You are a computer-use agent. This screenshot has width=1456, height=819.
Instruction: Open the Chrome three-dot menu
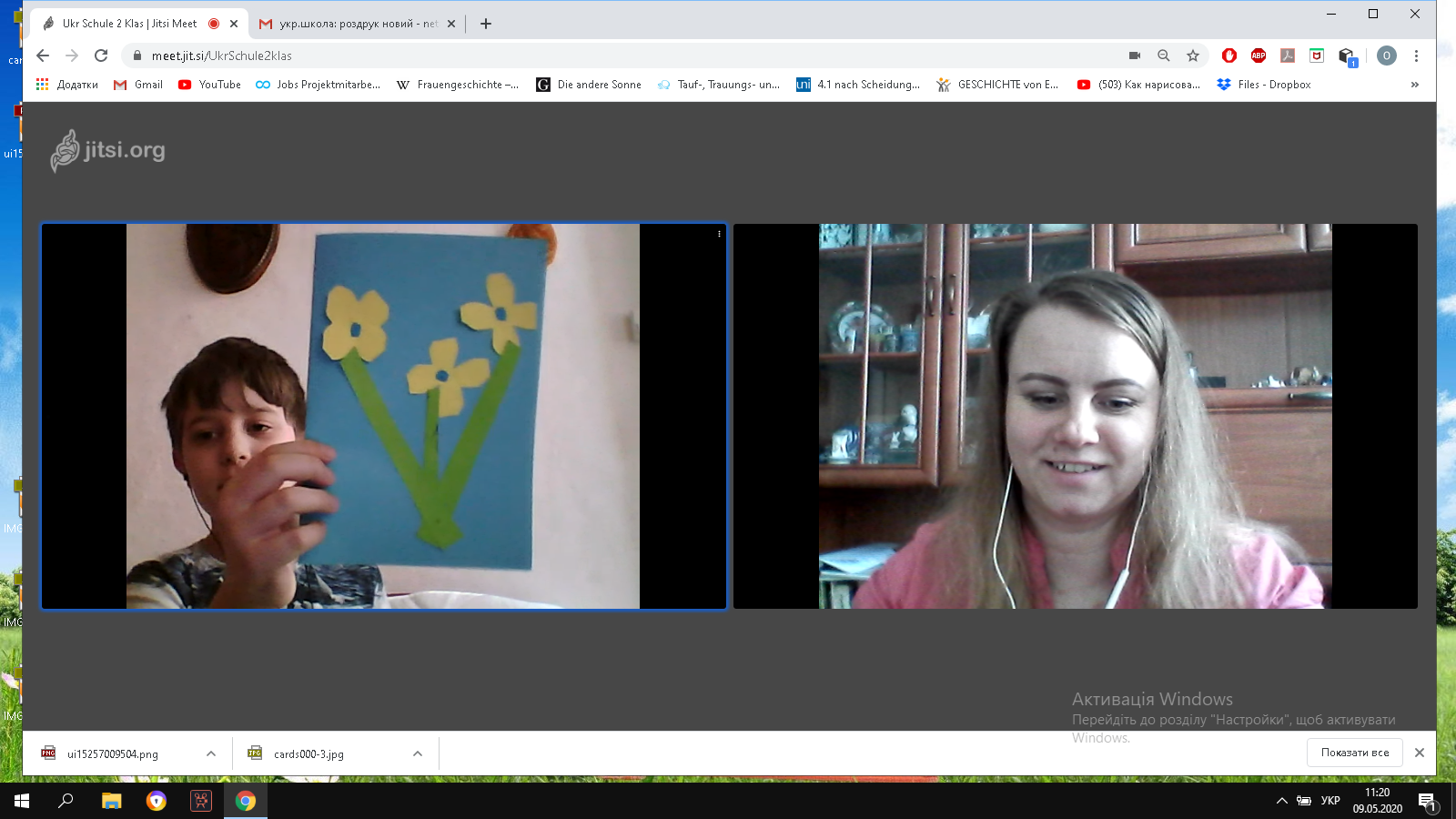pos(1416,56)
